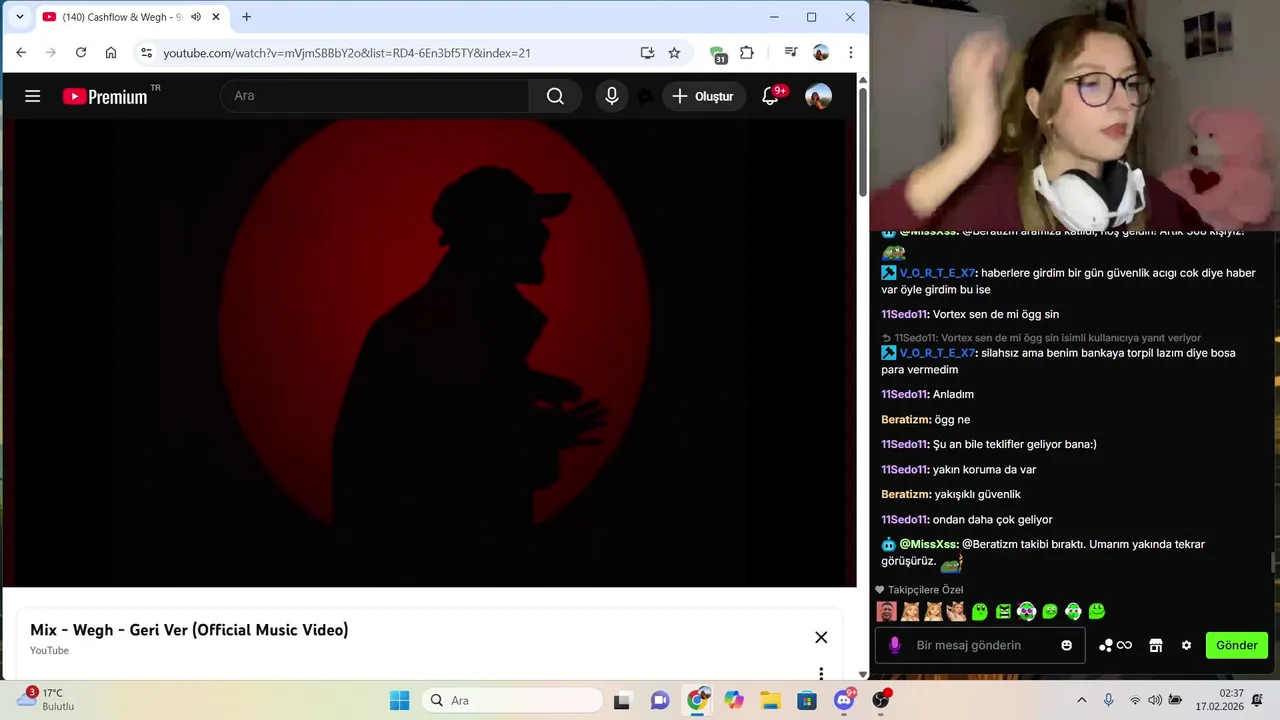Open YouTube account avatar menu
The height and width of the screenshot is (720, 1280).
click(x=818, y=96)
